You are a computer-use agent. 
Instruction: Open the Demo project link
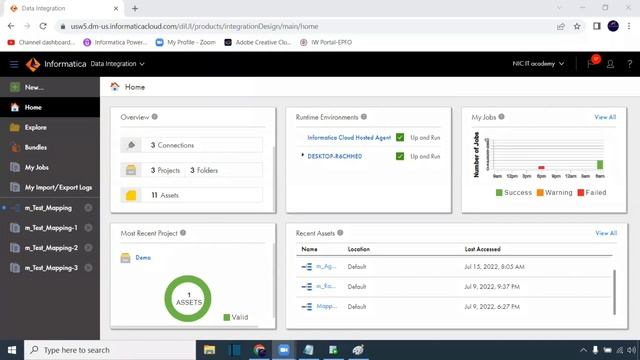pos(143,258)
